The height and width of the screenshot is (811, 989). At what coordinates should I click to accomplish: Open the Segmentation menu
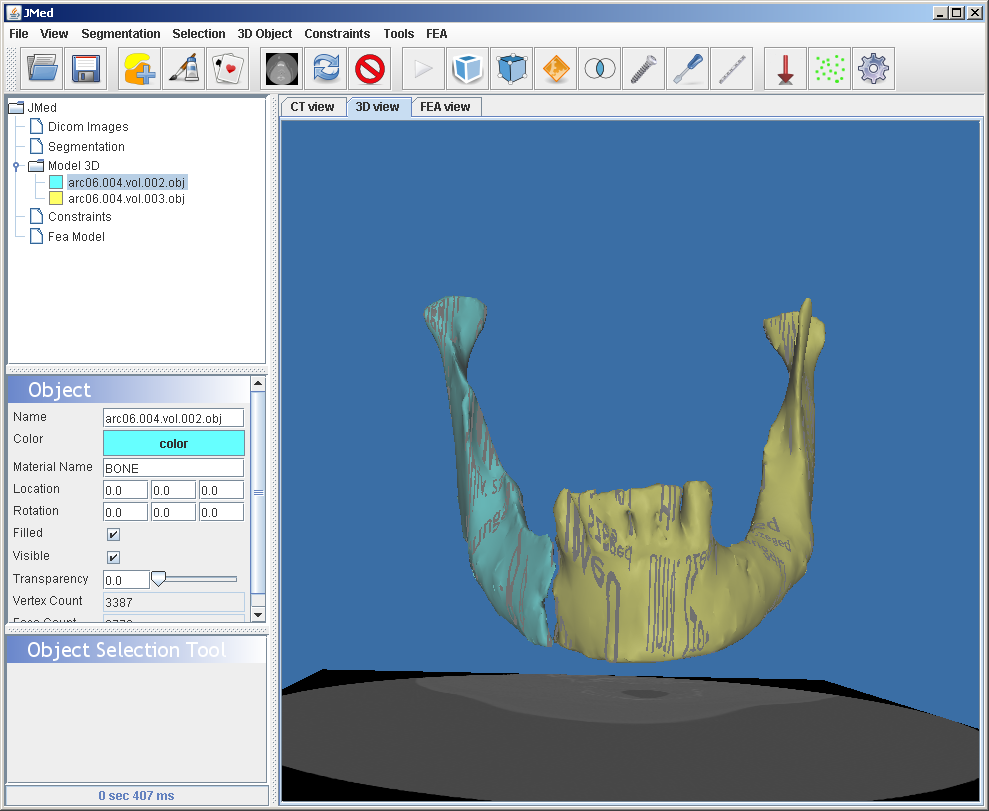120,34
